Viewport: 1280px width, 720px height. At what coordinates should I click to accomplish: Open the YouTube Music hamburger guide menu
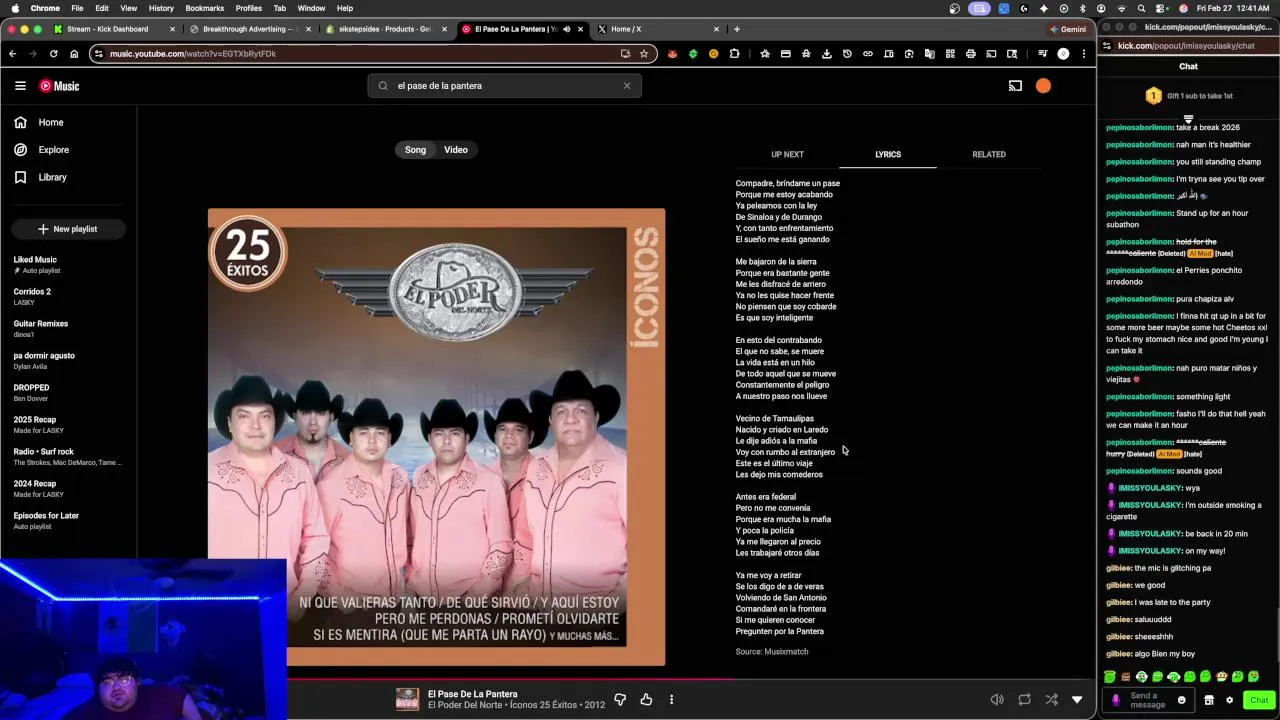[20, 86]
